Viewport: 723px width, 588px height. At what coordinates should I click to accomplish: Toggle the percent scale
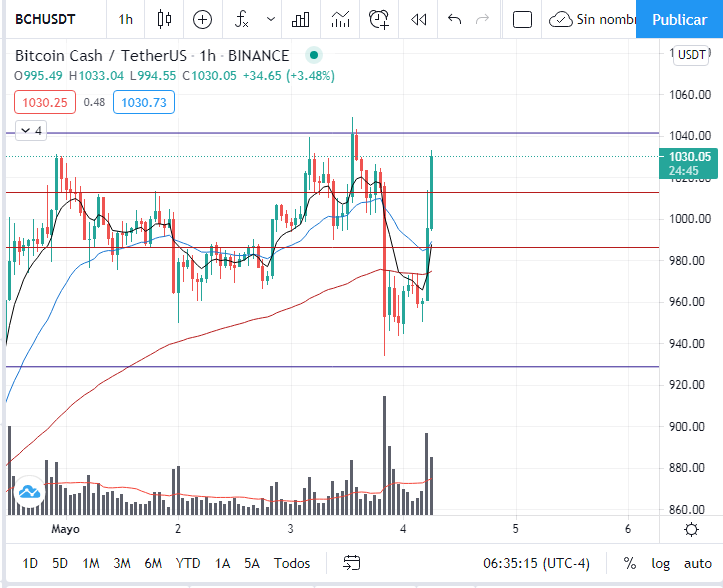tap(629, 564)
